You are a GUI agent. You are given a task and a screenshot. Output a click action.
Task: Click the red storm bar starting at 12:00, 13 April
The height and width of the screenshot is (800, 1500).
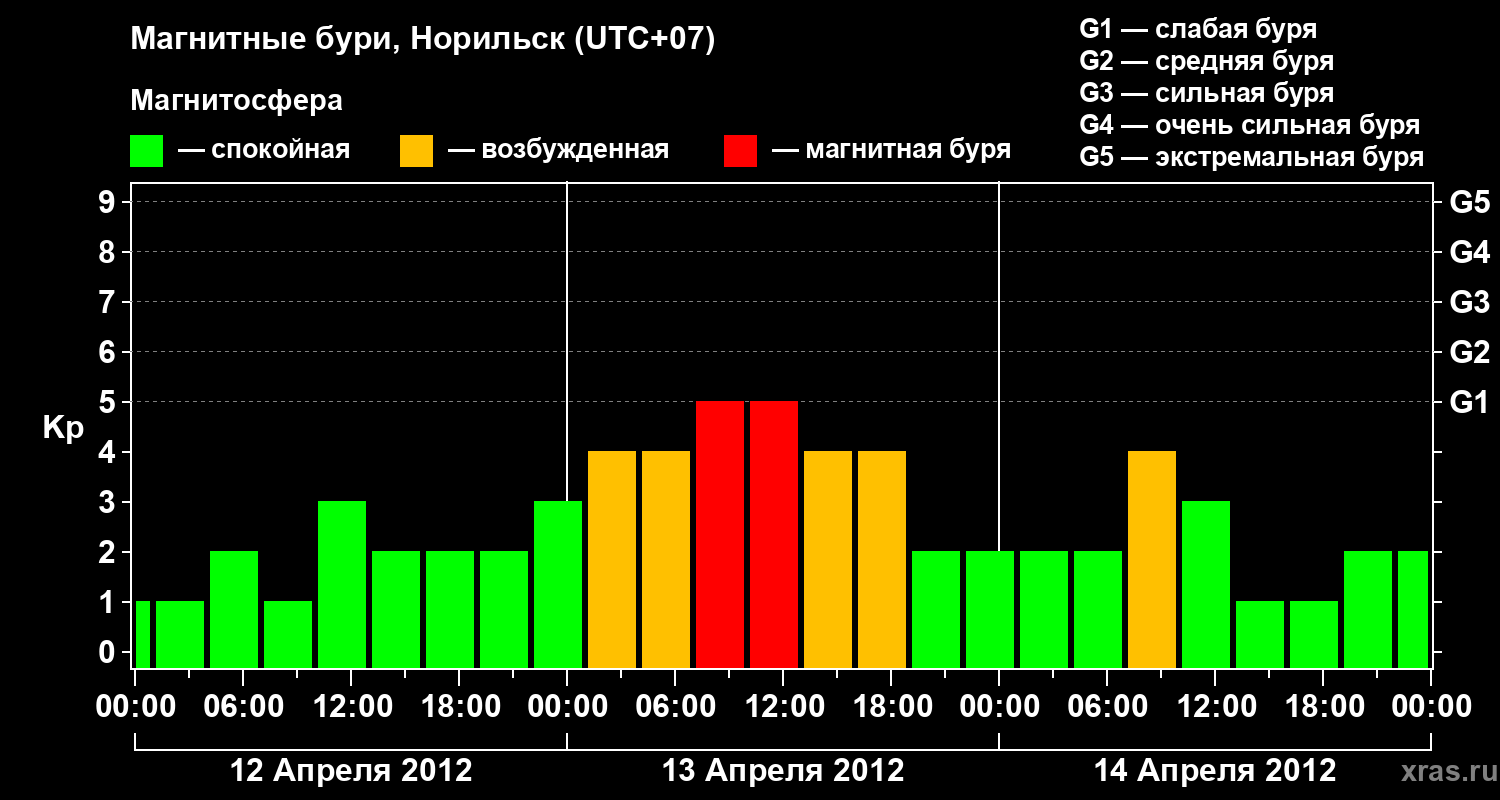click(x=774, y=535)
